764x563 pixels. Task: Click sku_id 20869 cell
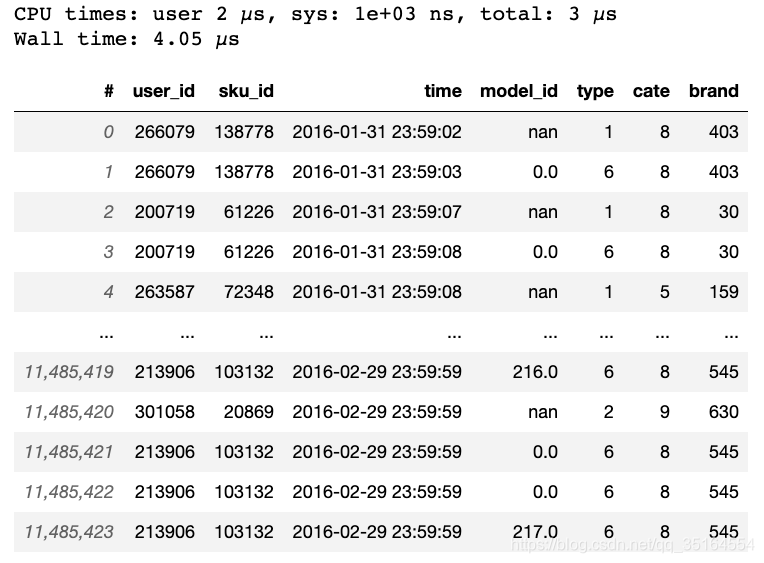coord(251,412)
